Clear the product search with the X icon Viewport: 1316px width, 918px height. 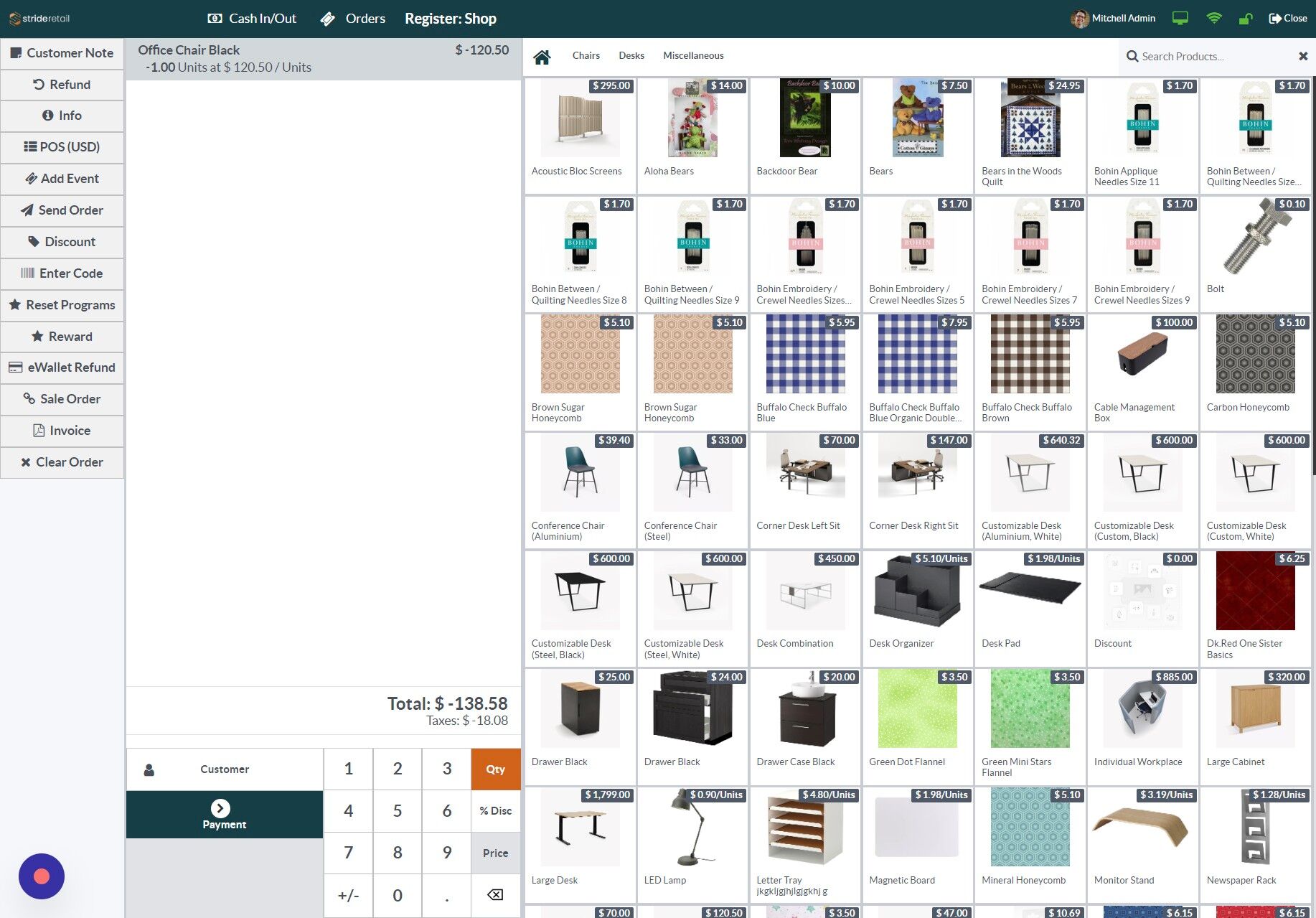tap(1303, 56)
